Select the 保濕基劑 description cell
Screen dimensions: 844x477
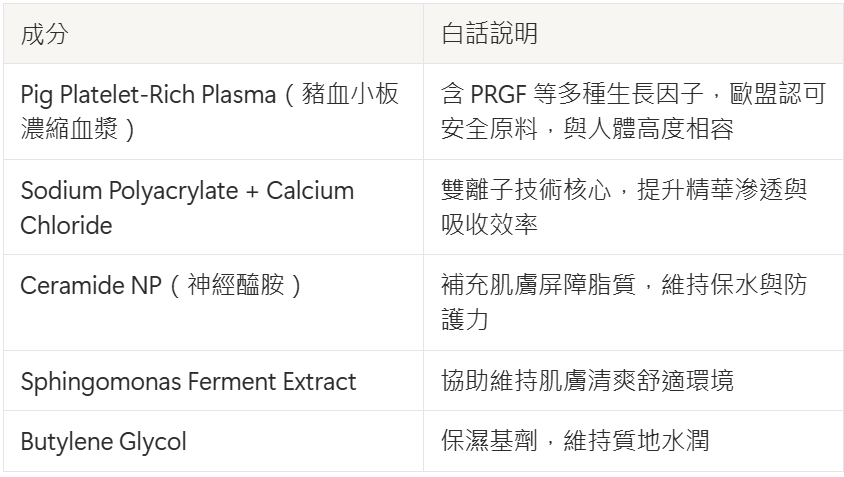pos(575,441)
